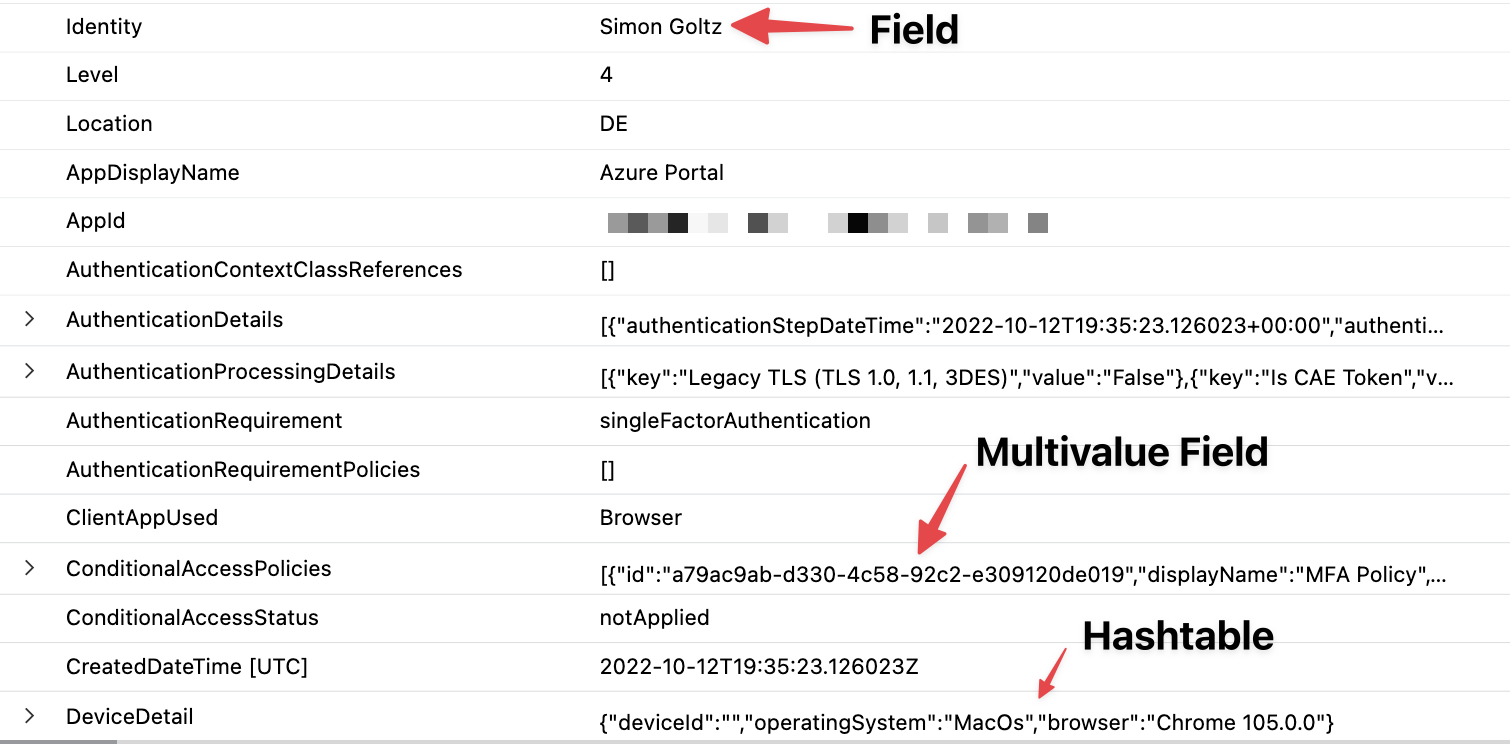Select the singleFactorAuthentication requirement value

click(735, 421)
